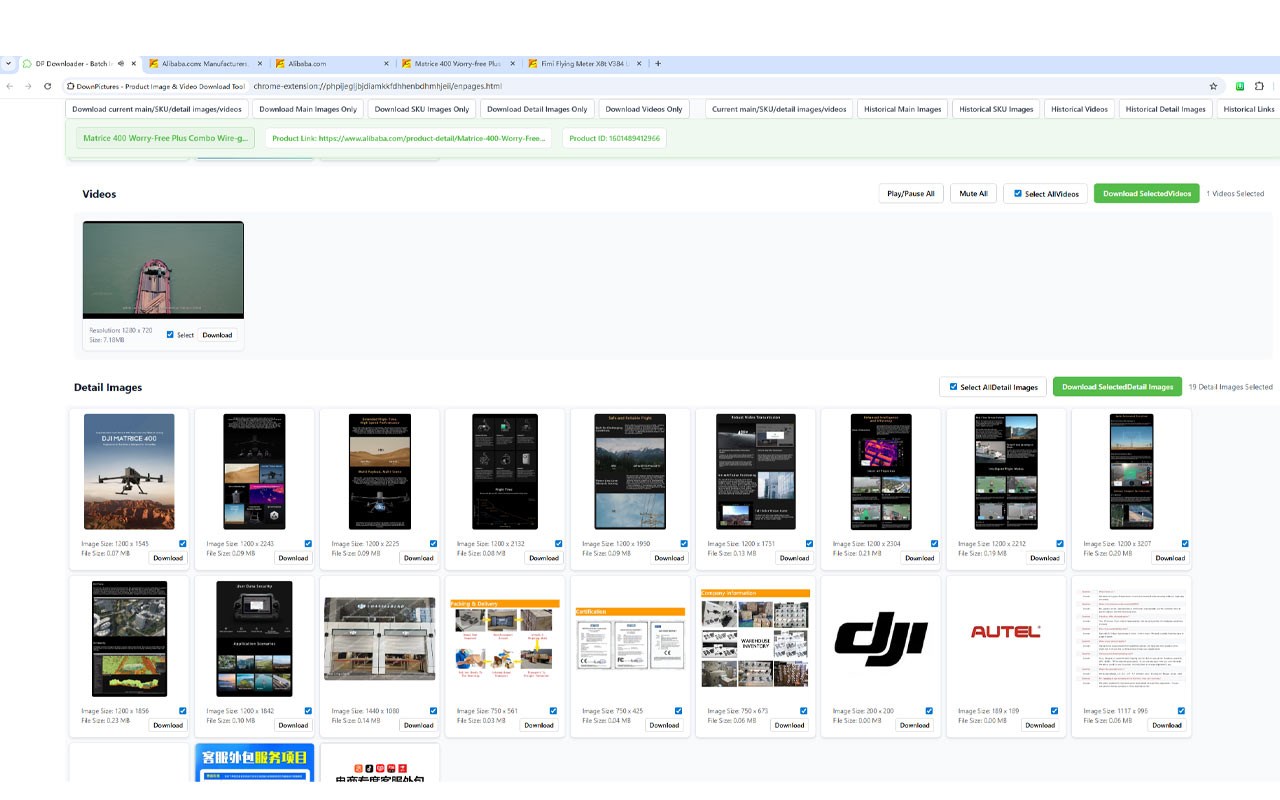
Task: Open the DJI logo image
Action: [x=881, y=637]
